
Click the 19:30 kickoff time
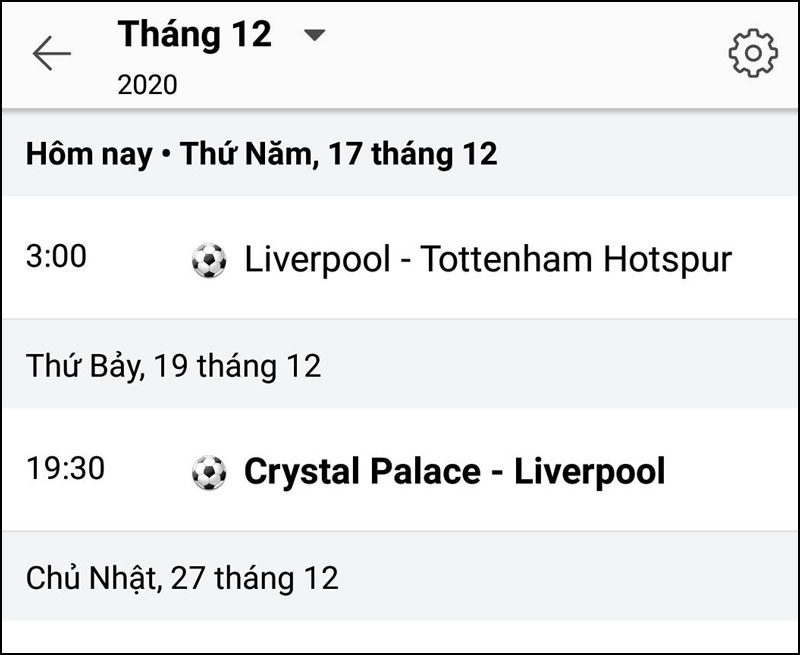tap(65, 468)
